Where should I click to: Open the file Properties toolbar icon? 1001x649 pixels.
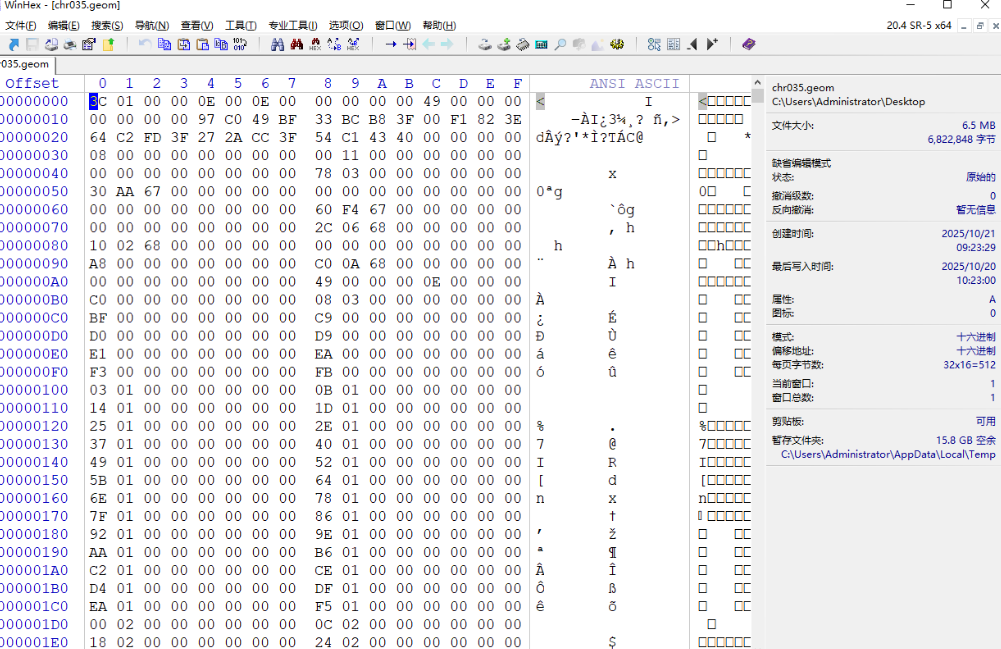89,44
